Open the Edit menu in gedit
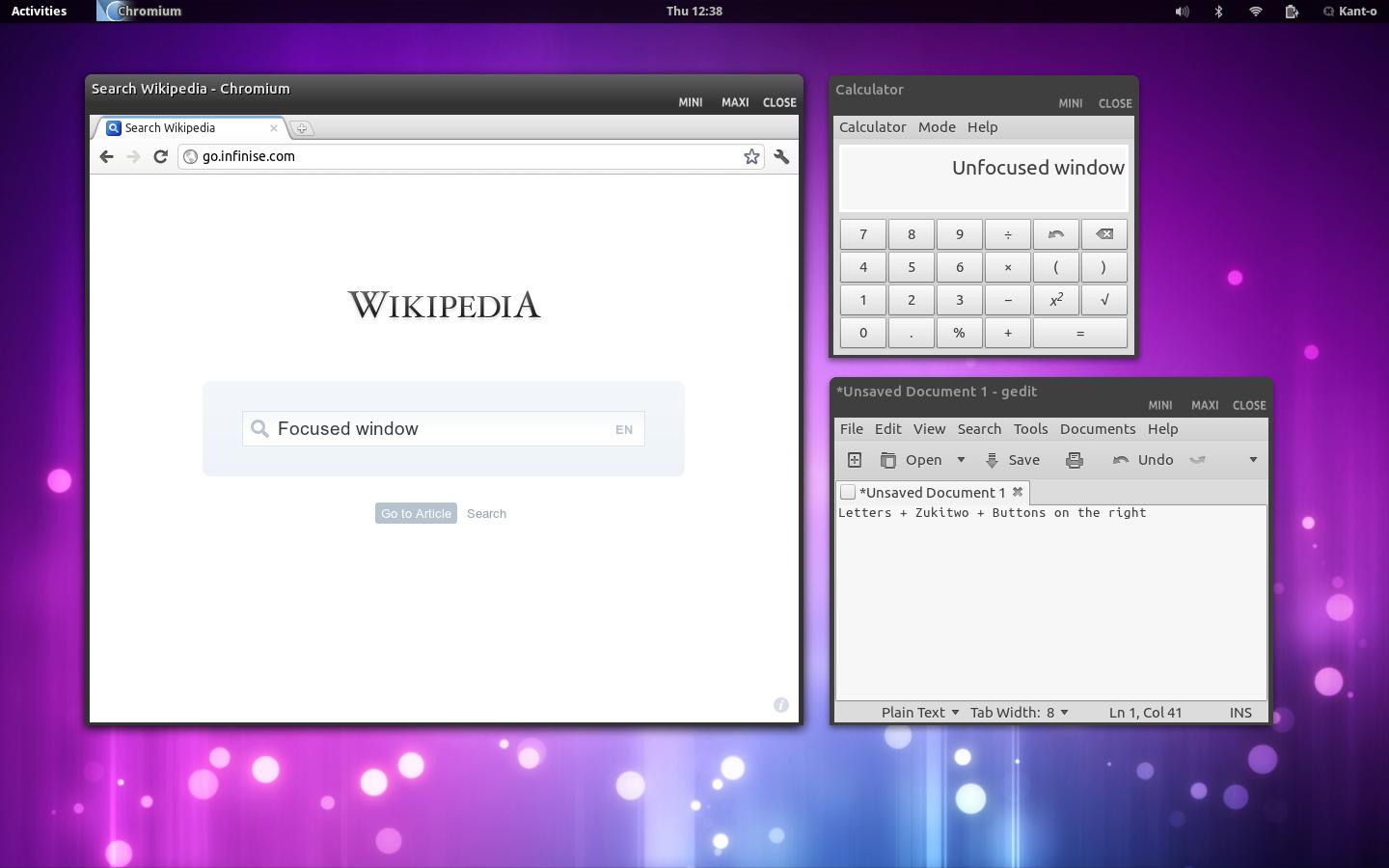 (888, 429)
